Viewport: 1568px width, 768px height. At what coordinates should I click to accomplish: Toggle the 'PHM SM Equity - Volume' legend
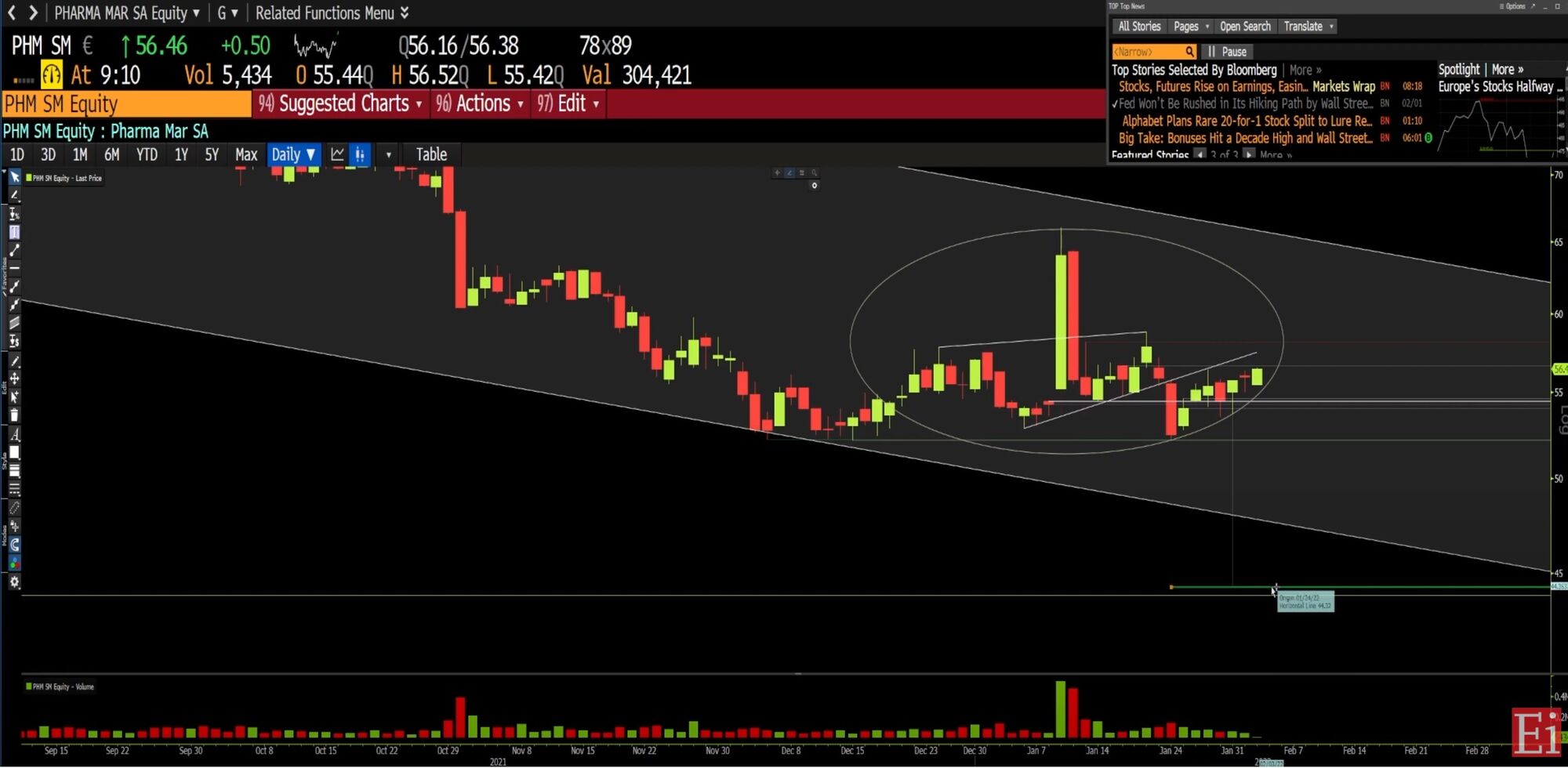point(60,686)
